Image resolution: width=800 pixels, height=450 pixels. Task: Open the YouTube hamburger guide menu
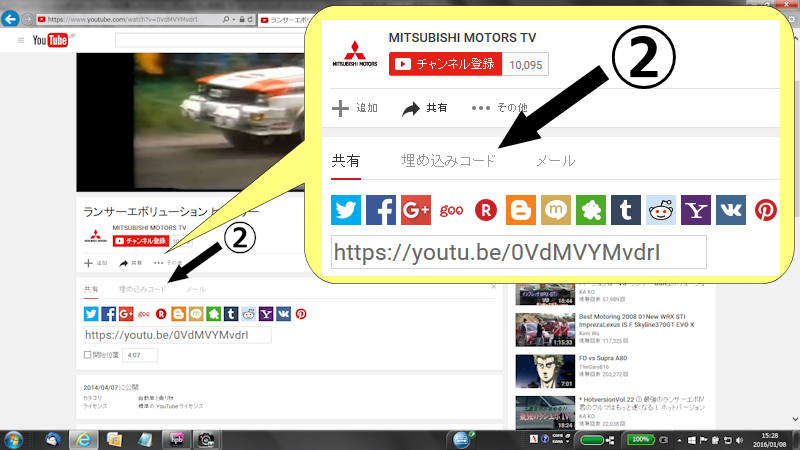(x=21, y=40)
